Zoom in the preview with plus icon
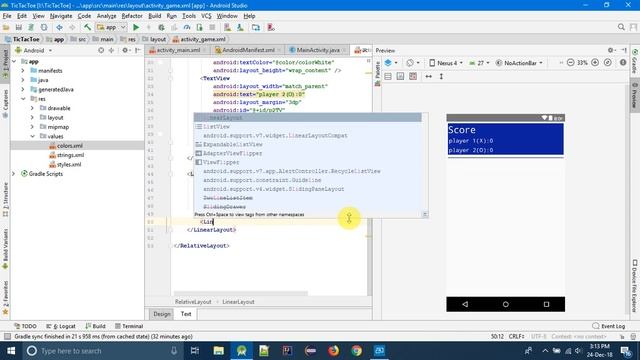Viewport: 640px width, 360px height. coord(595,63)
